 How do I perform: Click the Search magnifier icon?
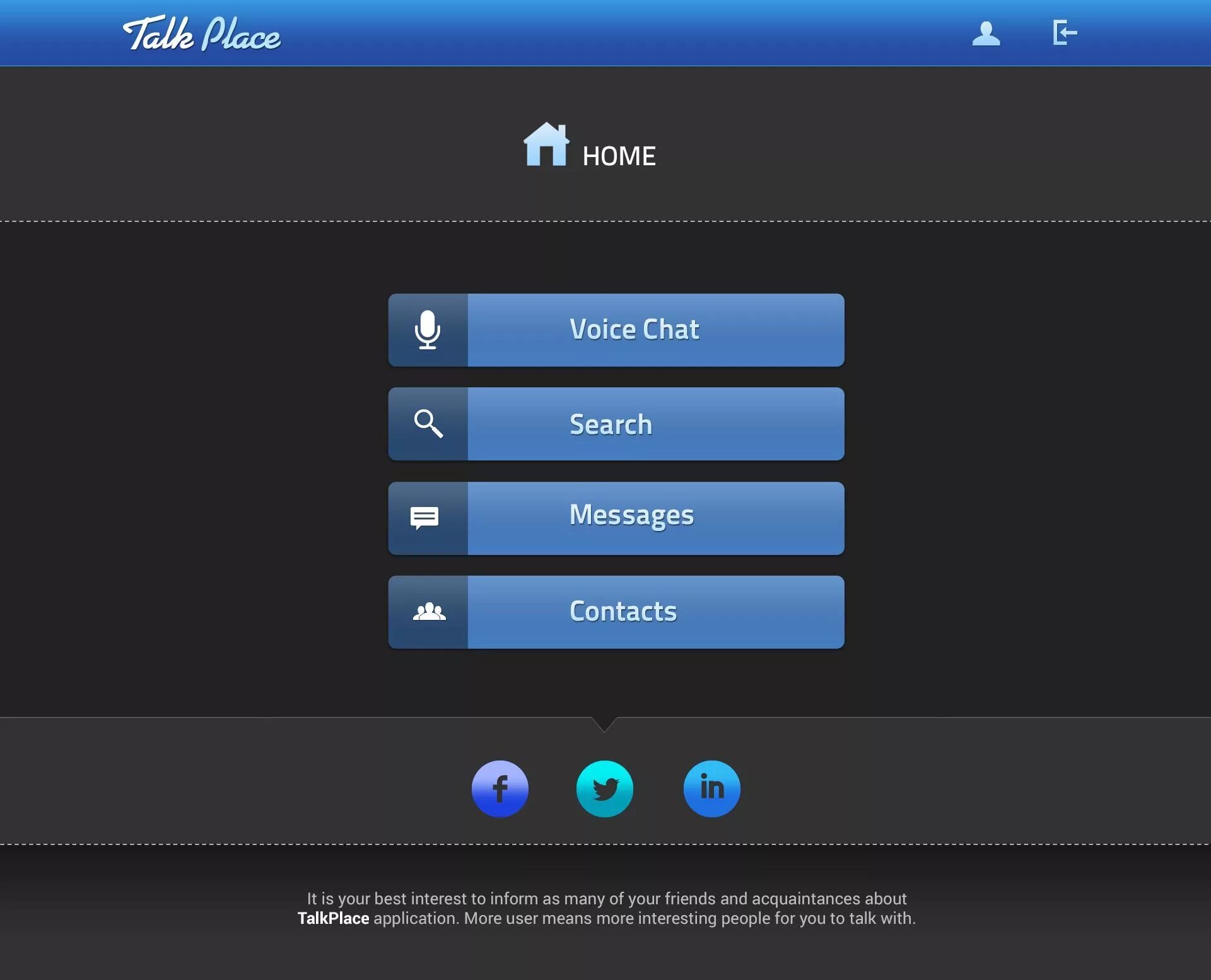(428, 423)
